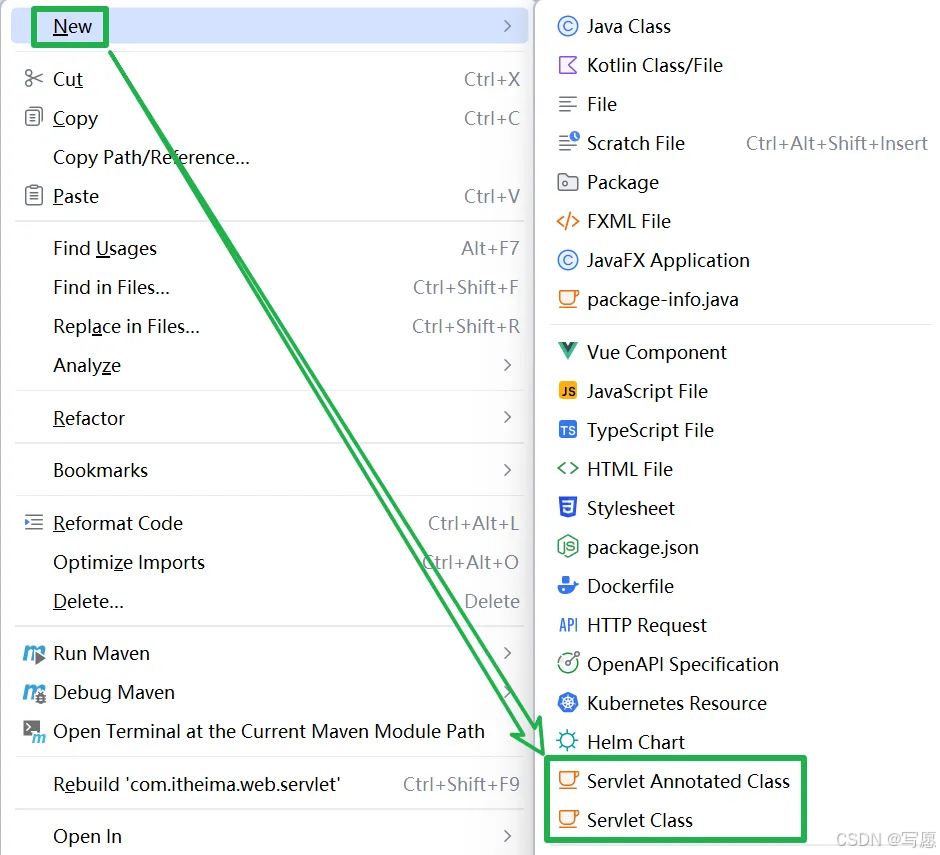940x855 pixels.
Task: Click the Kotlin Class/File icon
Action: coord(567,65)
